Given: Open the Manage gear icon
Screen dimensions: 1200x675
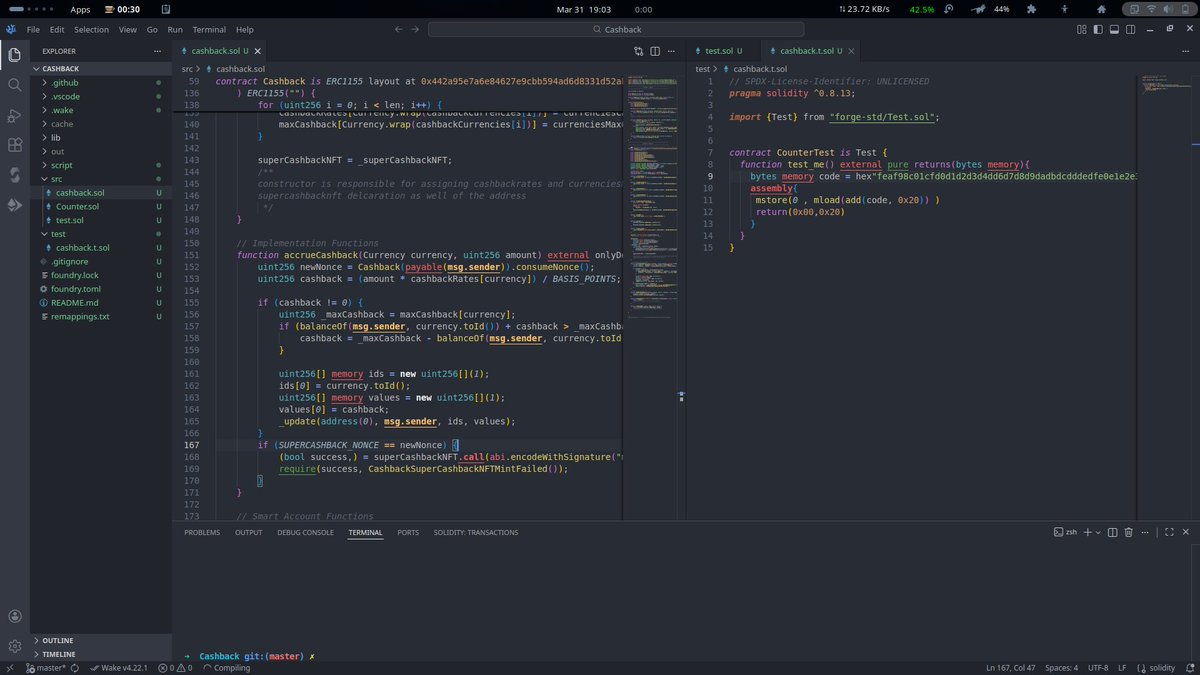Looking at the screenshot, I should tap(14, 646).
